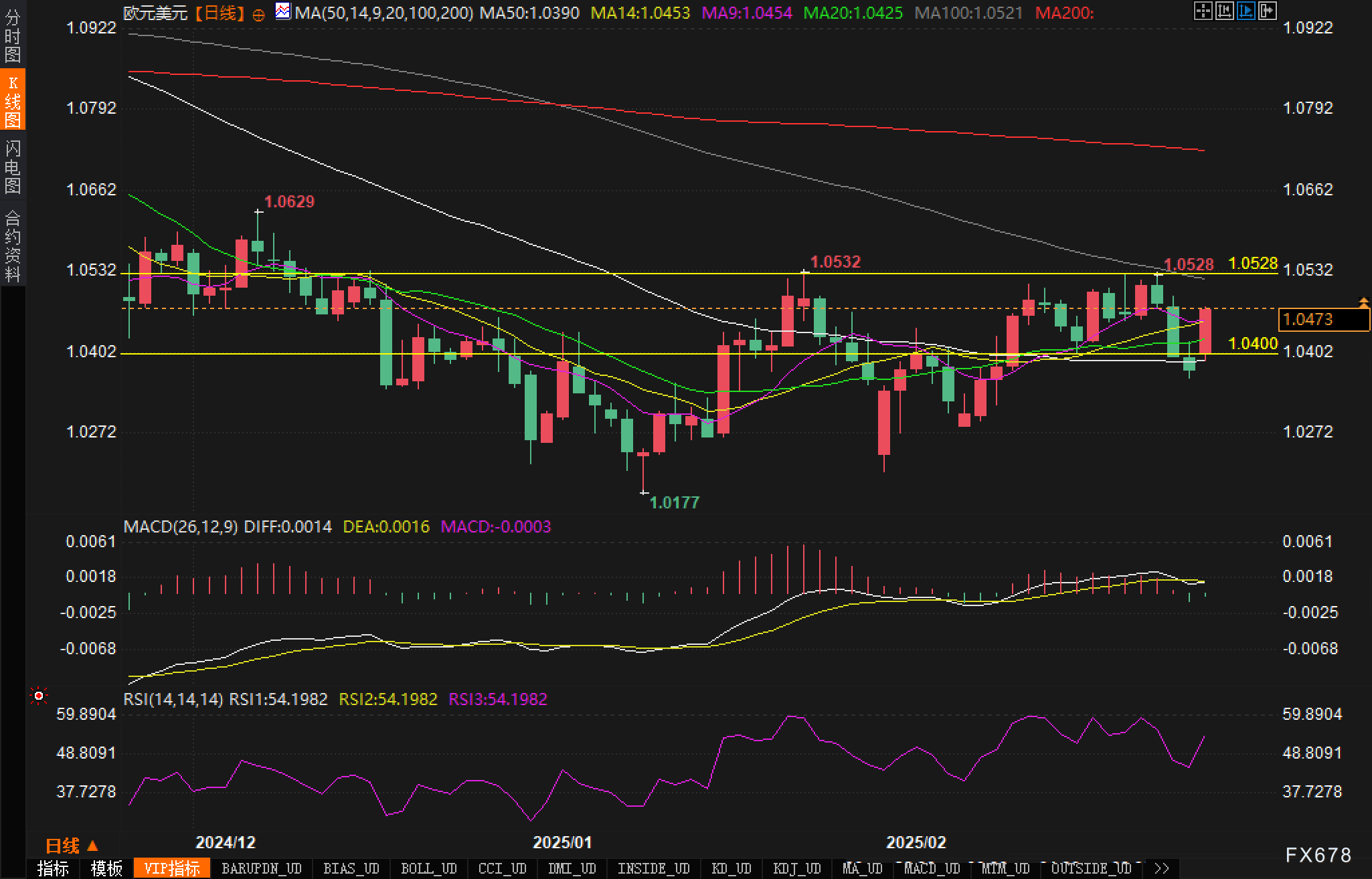Click the crosshair cursor icon in top toolbar
Viewport: 1372px width, 879px height.
(x=1203, y=11)
